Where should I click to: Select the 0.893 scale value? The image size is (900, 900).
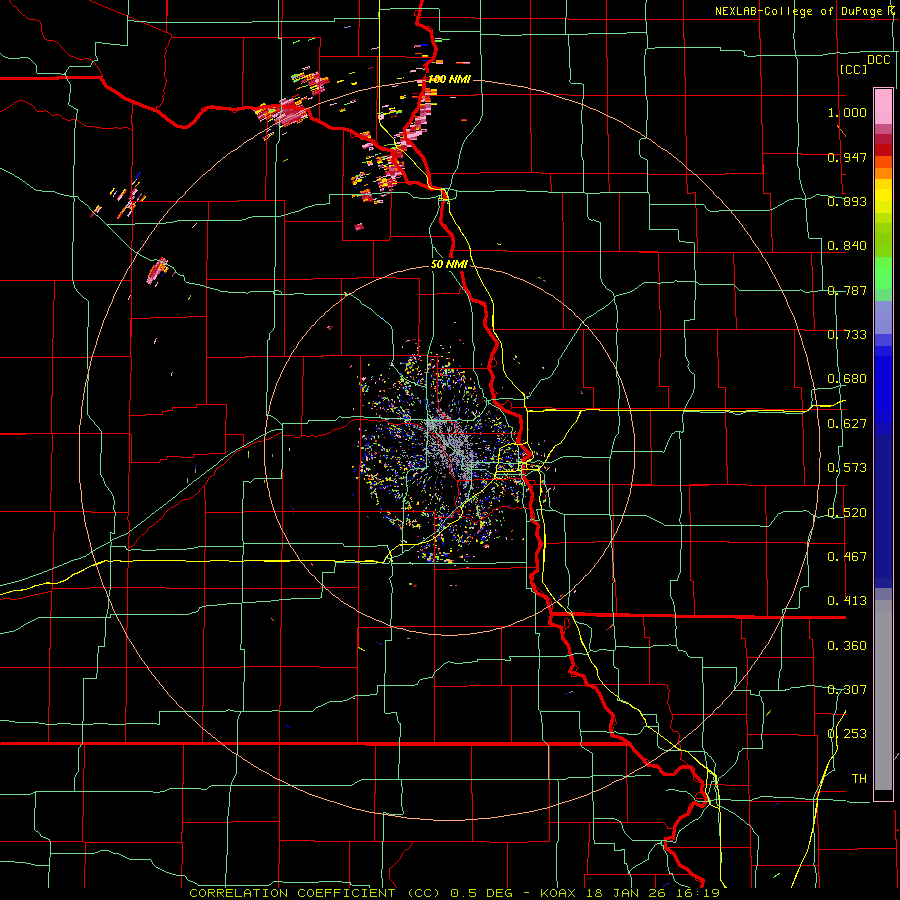pyautogui.click(x=847, y=201)
